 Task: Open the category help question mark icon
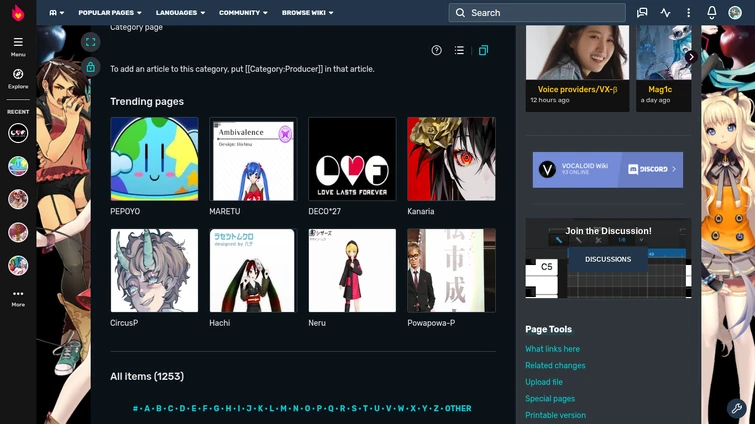(x=436, y=50)
